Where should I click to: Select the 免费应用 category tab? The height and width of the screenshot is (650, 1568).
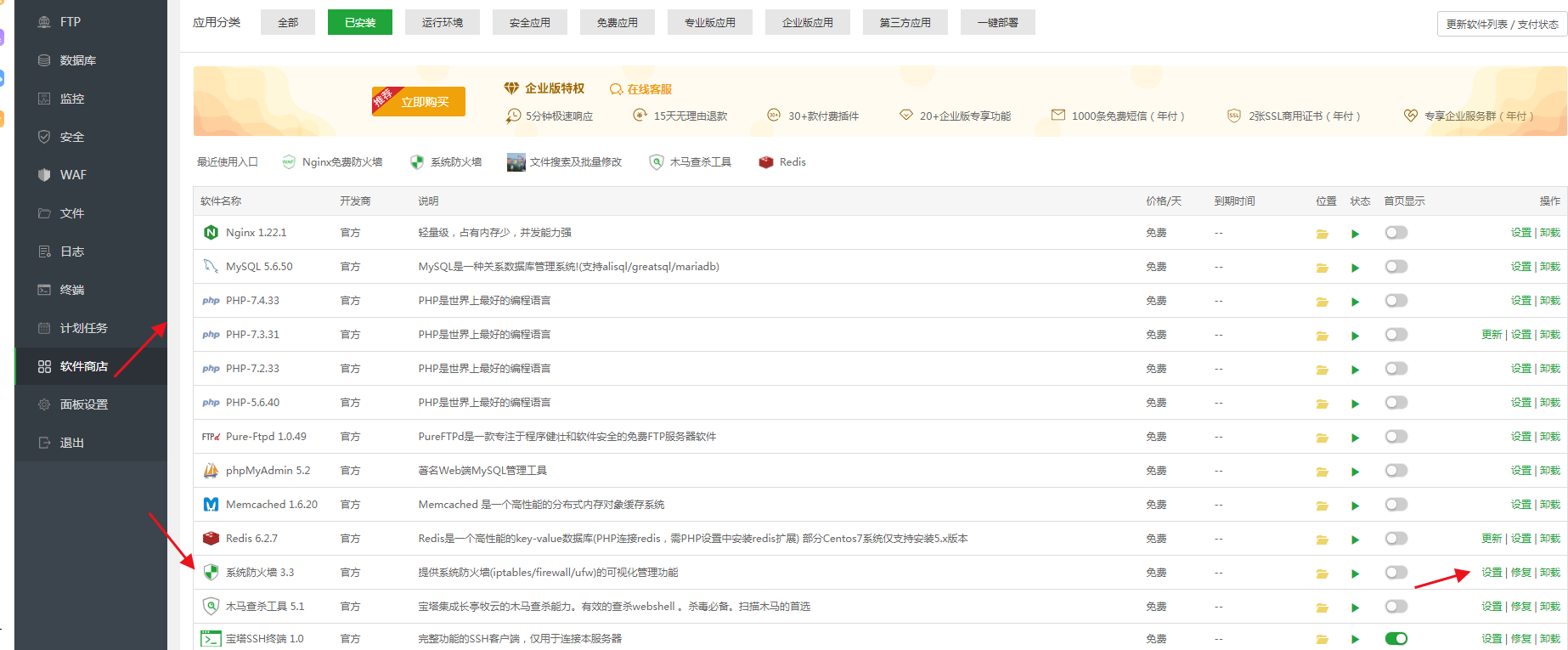618,22
